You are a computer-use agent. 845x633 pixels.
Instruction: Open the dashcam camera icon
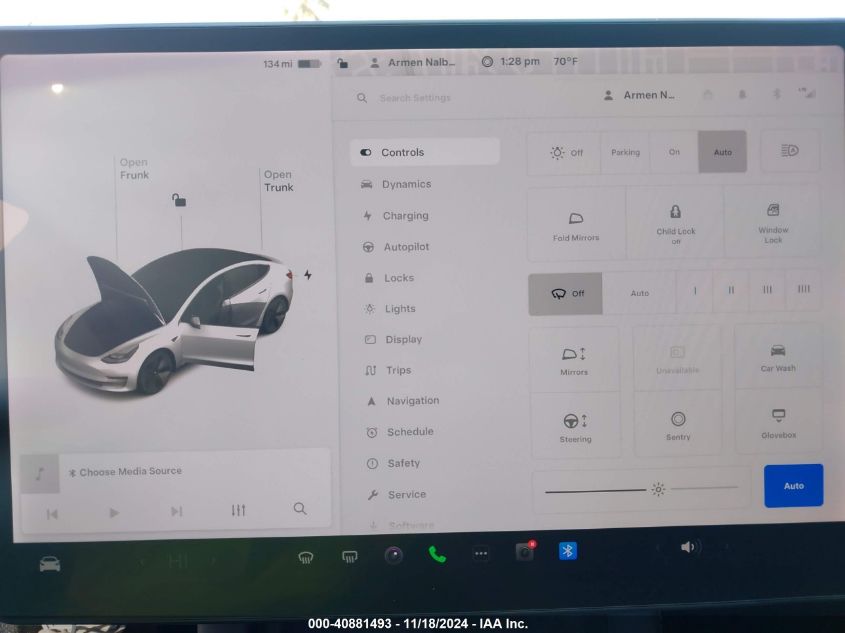click(524, 552)
